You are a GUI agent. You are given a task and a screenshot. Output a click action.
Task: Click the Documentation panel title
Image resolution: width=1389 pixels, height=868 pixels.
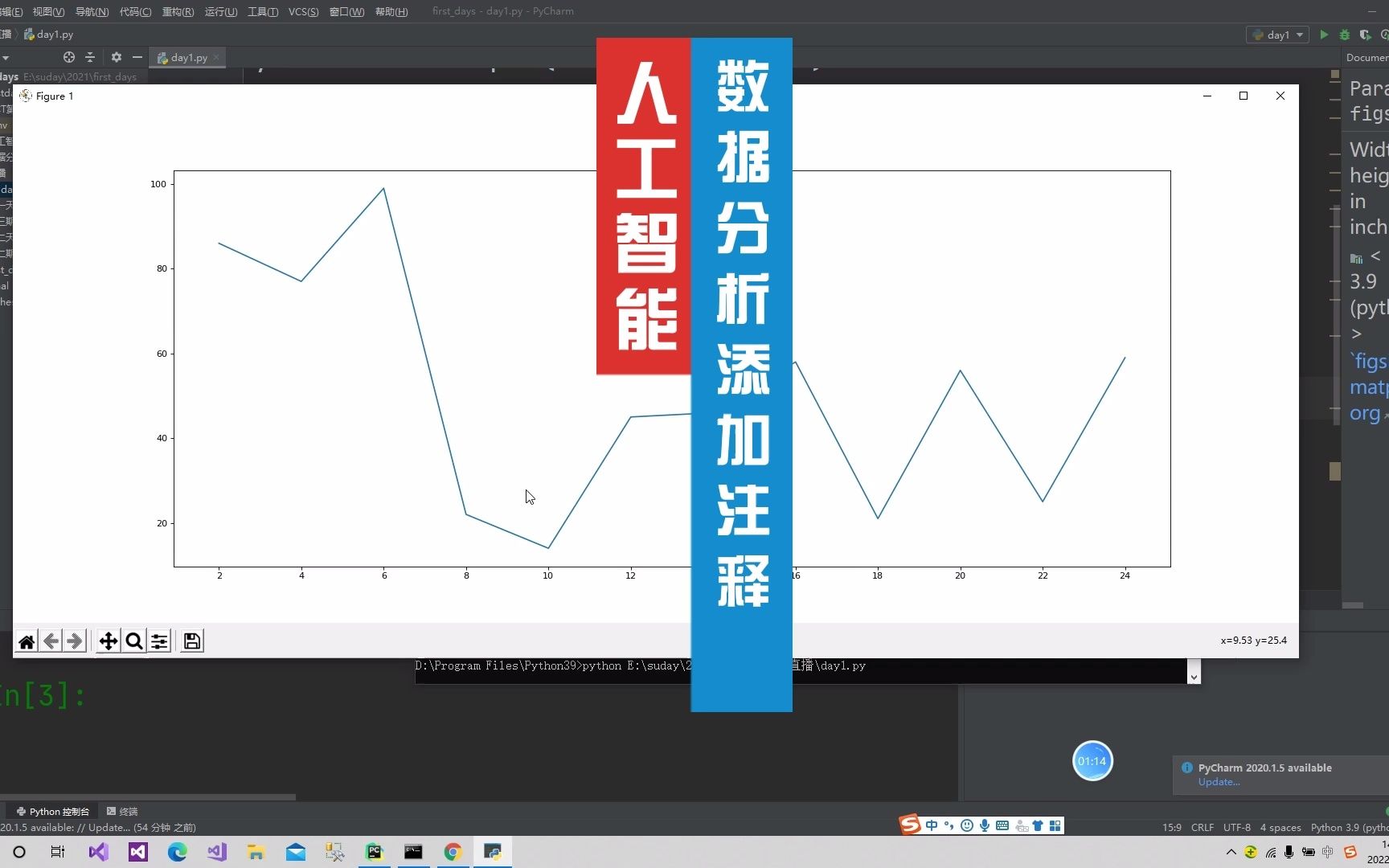(x=1366, y=57)
